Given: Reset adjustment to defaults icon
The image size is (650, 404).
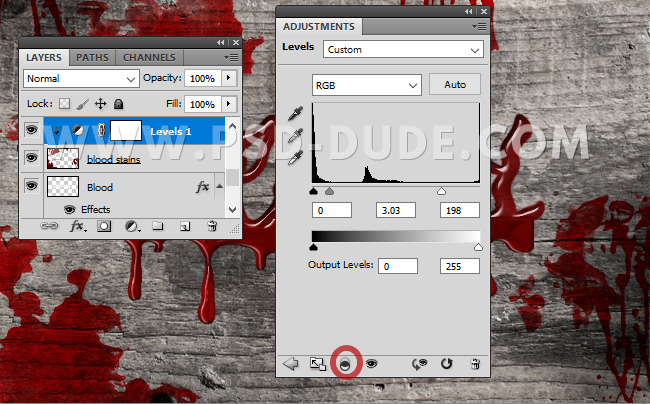Looking at the screenshot, I should (446, 364).
